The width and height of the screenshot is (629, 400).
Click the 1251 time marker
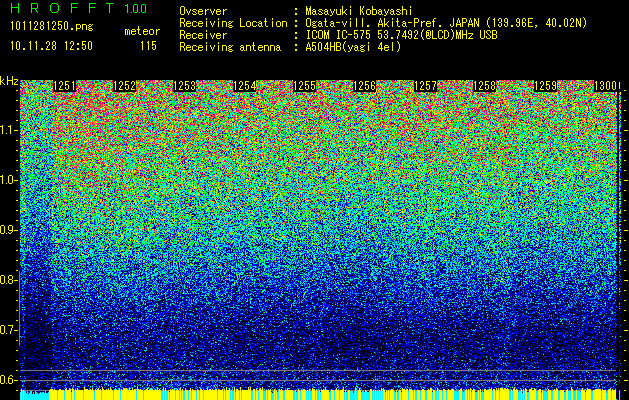(x=65, y=86)
